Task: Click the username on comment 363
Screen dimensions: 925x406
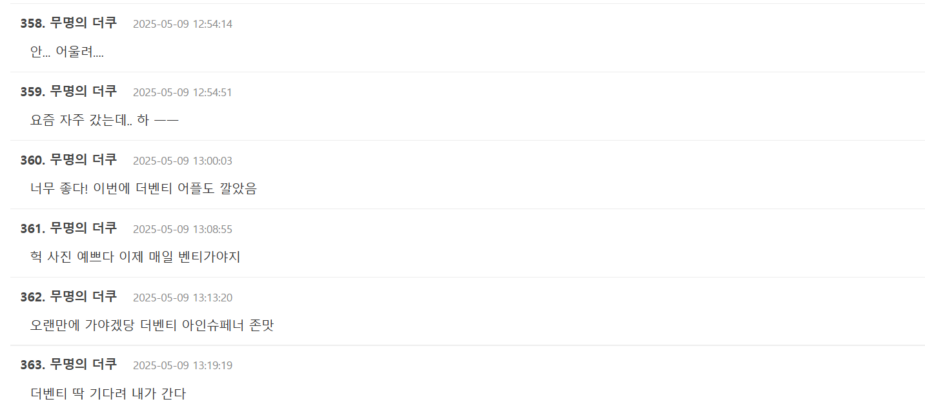Action: (83, 364)
